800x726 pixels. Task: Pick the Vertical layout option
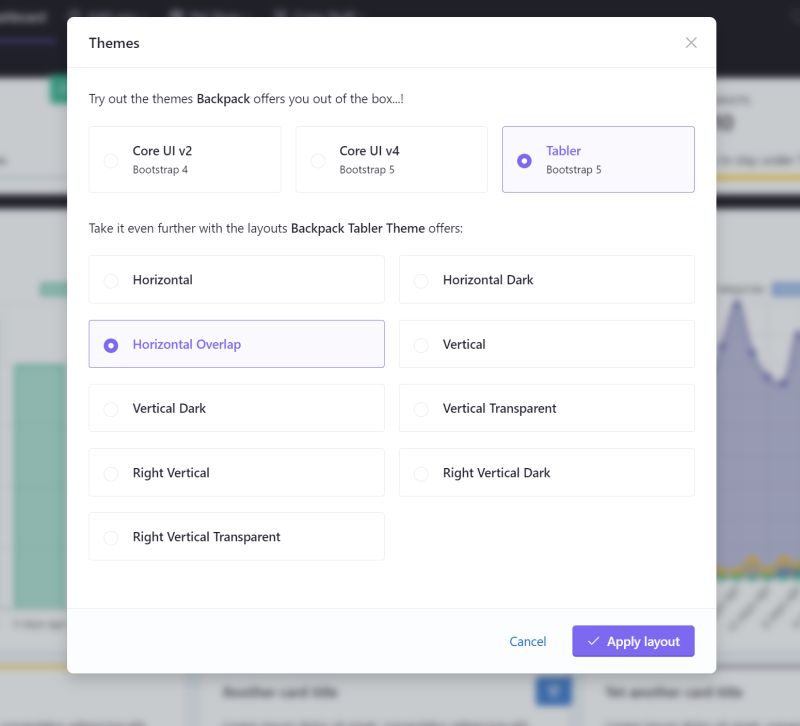(421, 344)
